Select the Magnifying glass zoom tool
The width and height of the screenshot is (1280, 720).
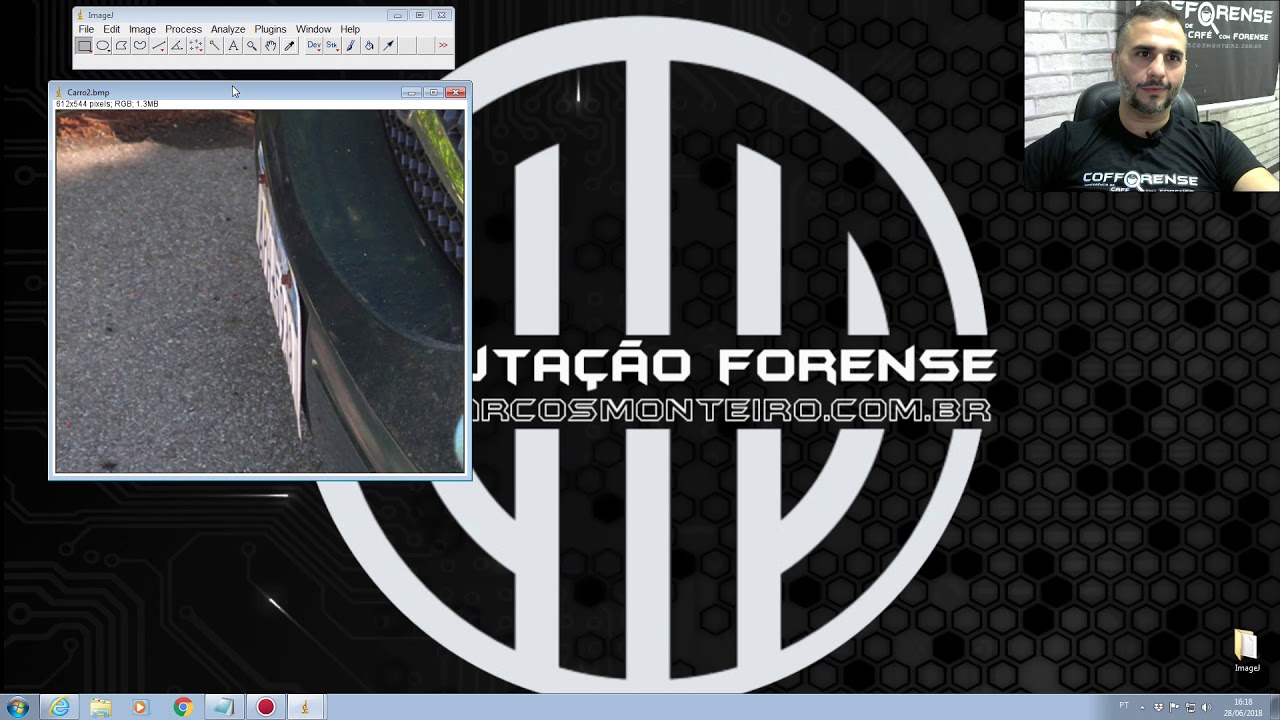pos(252,46)
